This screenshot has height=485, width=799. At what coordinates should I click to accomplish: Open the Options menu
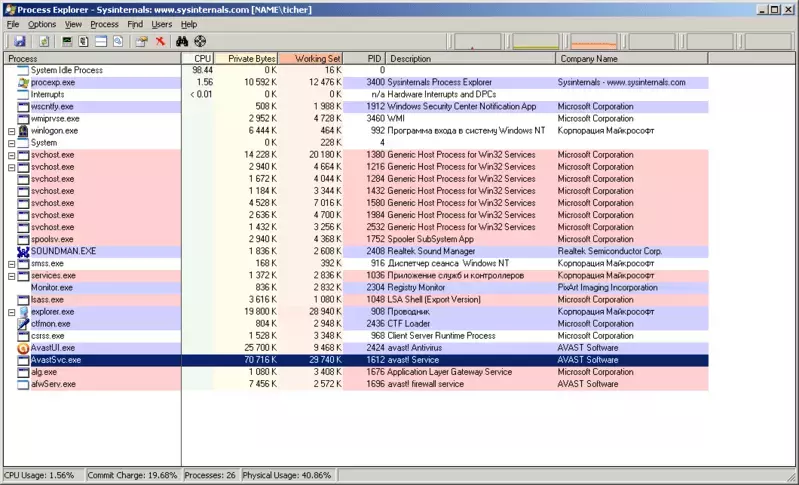tap(42, 24)
